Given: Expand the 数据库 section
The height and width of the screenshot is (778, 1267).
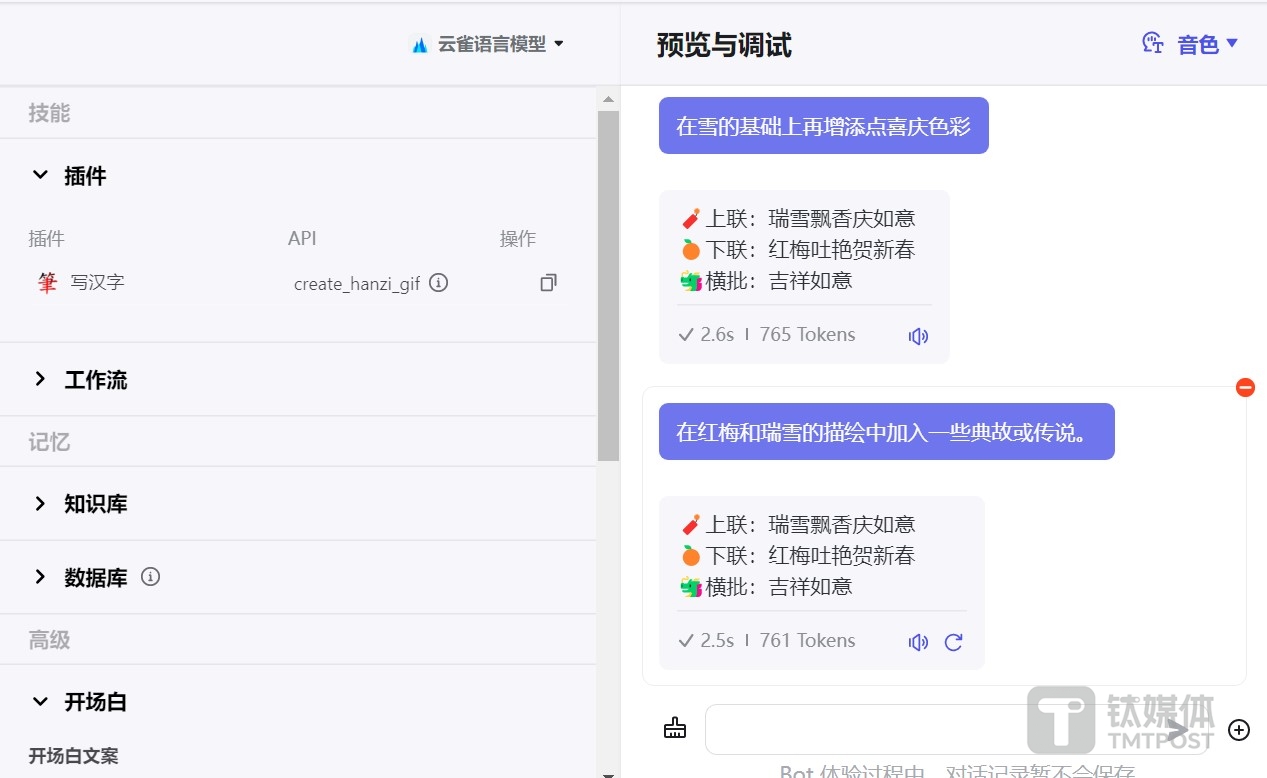Looking at the screenshot, I should pos(40,577).
